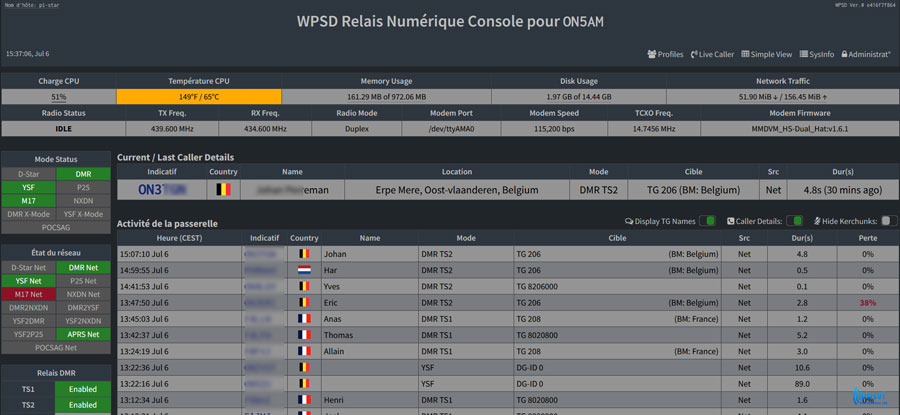Click the red M17 Net status
The image size is (900, 415).
[x=29, y=294]
